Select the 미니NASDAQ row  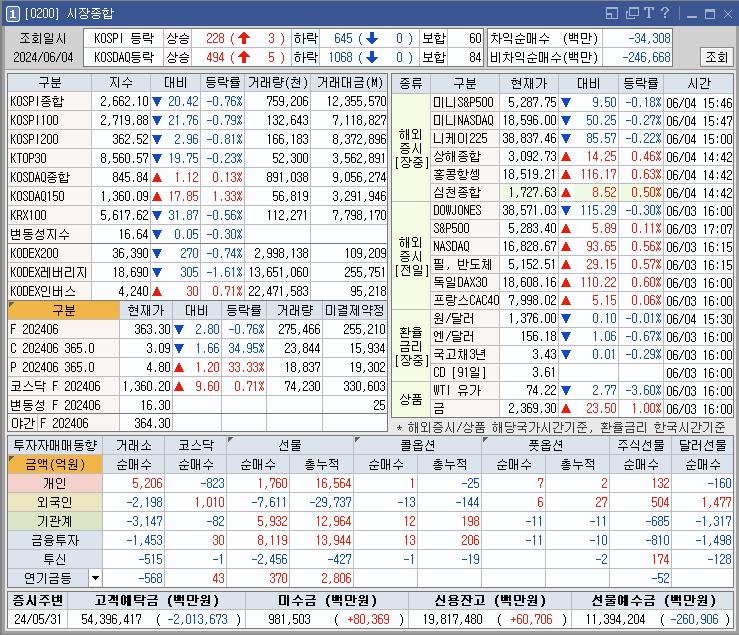point(582,120)
